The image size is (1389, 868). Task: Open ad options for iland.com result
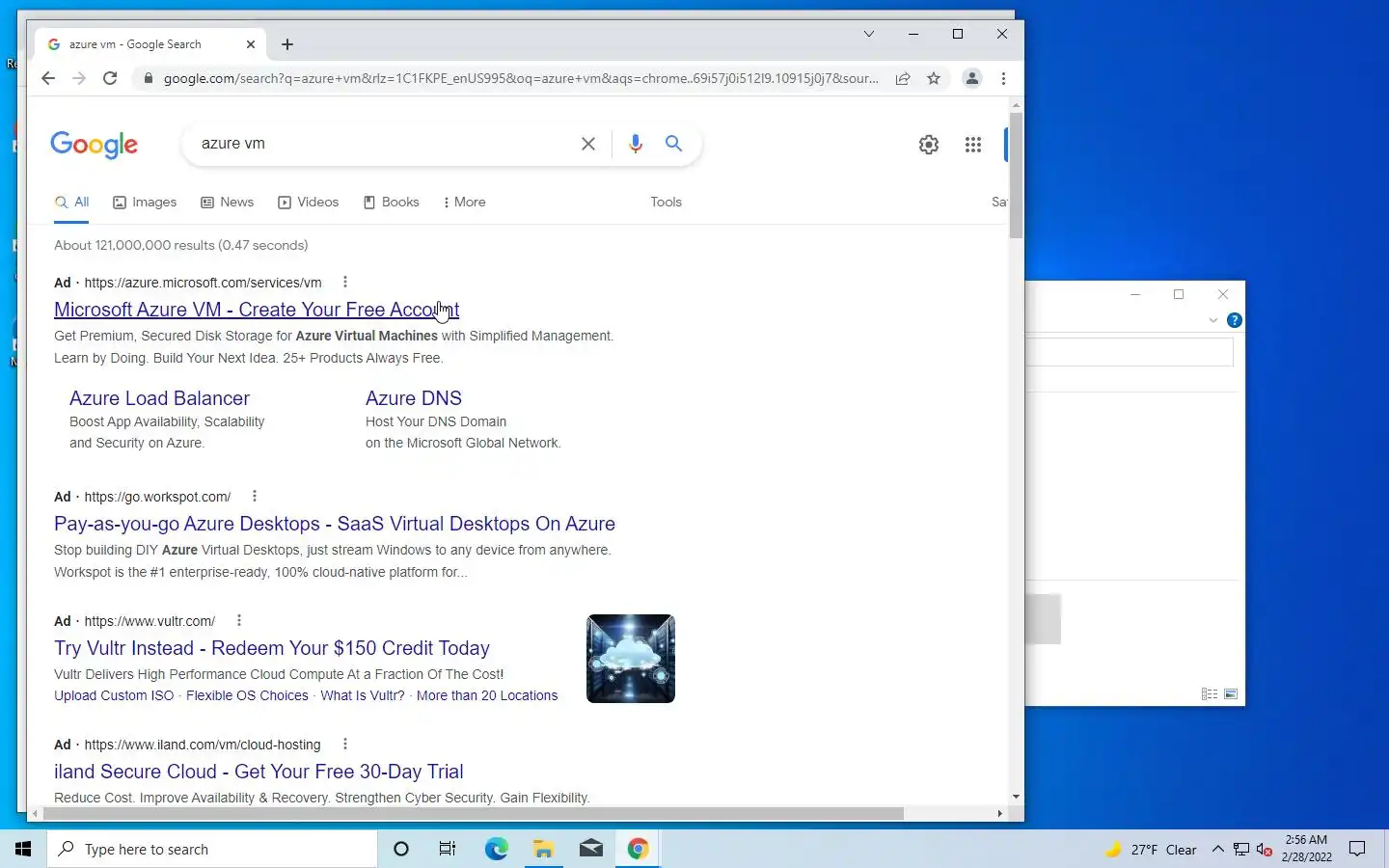[345, 745]
